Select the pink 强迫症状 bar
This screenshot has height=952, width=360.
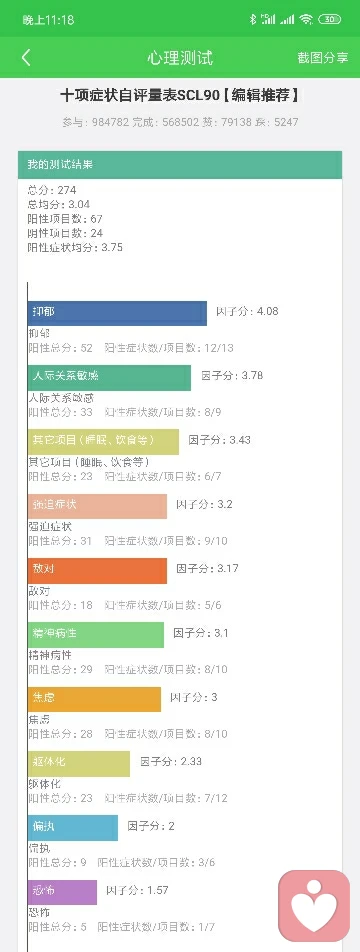pos(97,506)
